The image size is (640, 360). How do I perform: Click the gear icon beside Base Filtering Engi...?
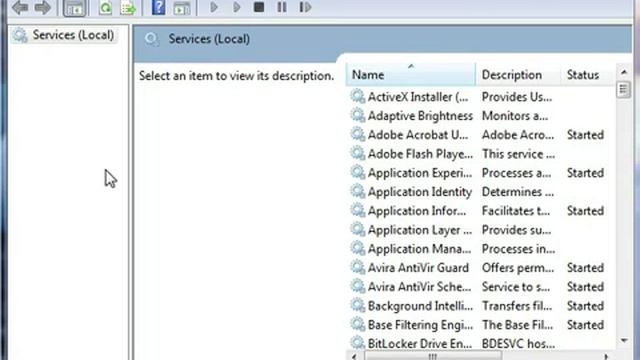358,324
